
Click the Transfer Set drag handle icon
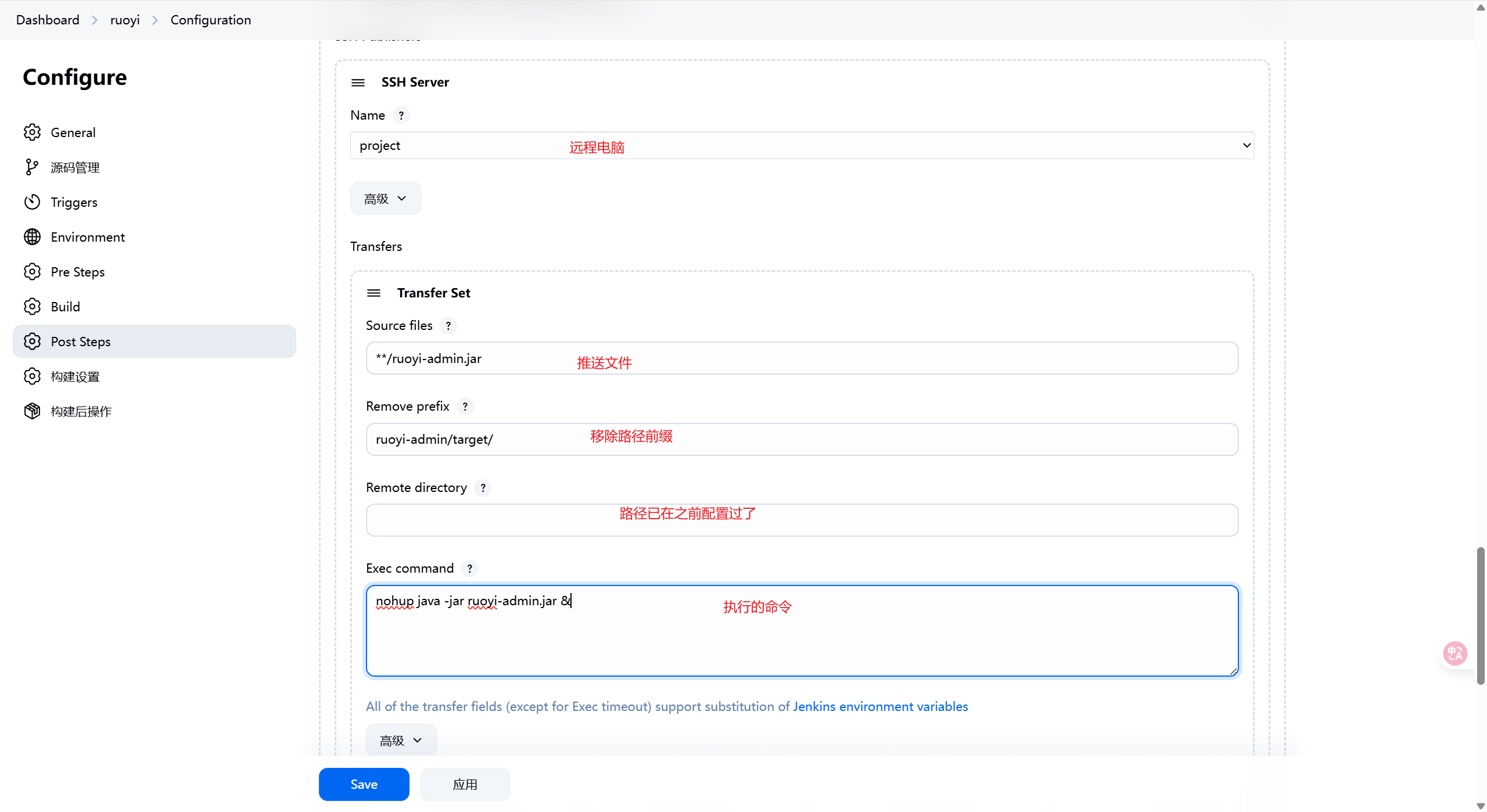click(x=373, y=293)
